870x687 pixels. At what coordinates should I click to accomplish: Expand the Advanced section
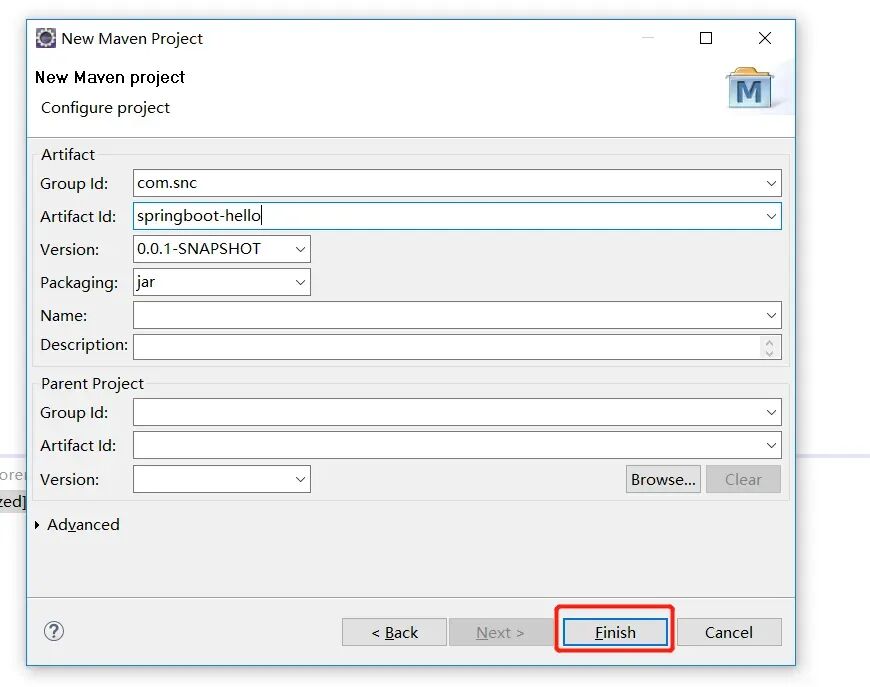coord(37,524)
